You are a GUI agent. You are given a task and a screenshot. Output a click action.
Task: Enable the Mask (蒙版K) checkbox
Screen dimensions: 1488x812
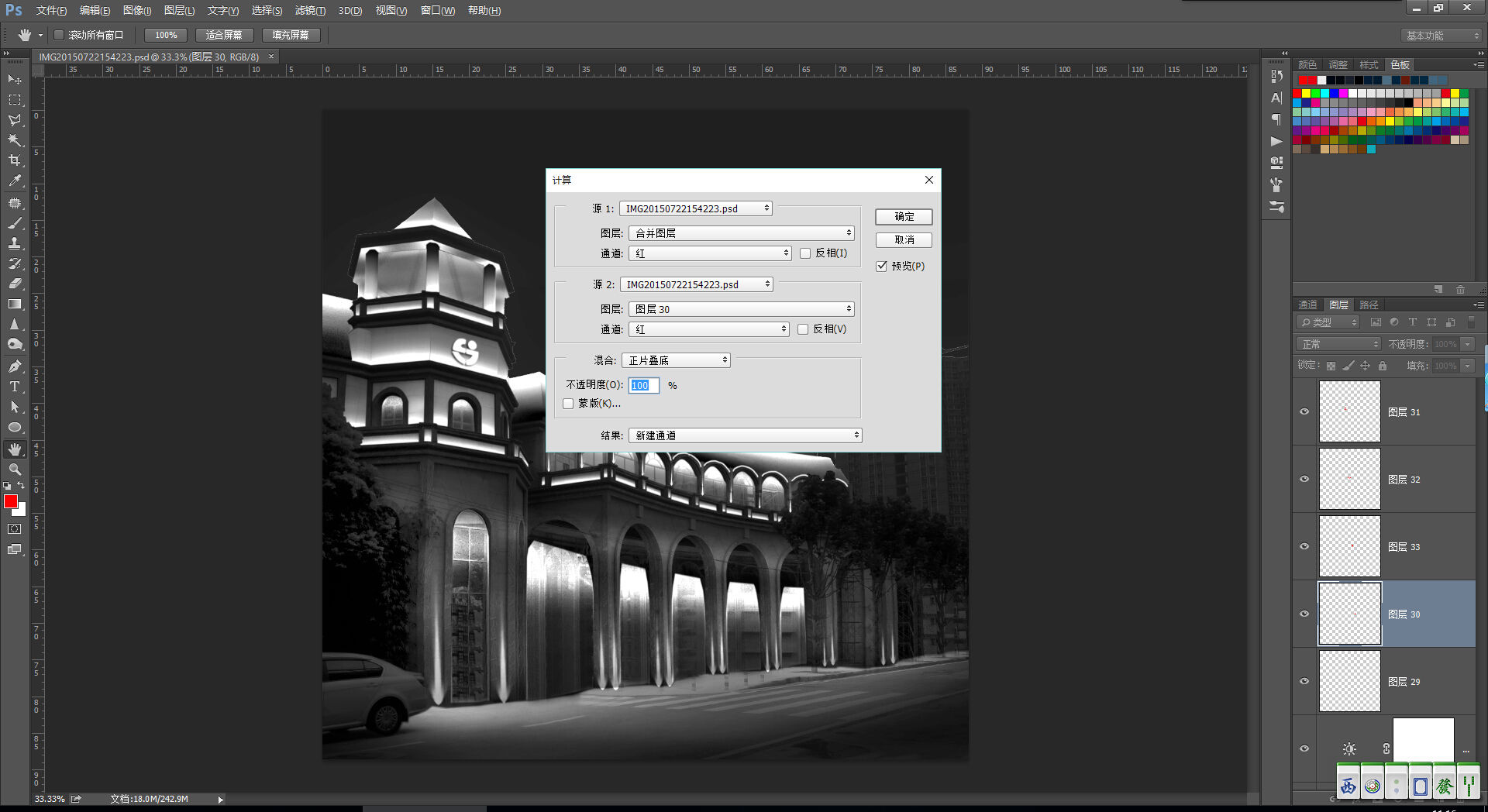tap(568, 404)
